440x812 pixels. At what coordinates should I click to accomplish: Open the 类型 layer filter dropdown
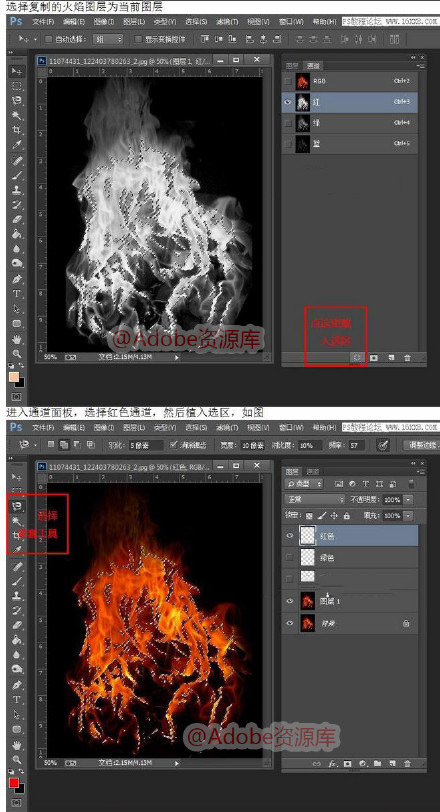304,484
